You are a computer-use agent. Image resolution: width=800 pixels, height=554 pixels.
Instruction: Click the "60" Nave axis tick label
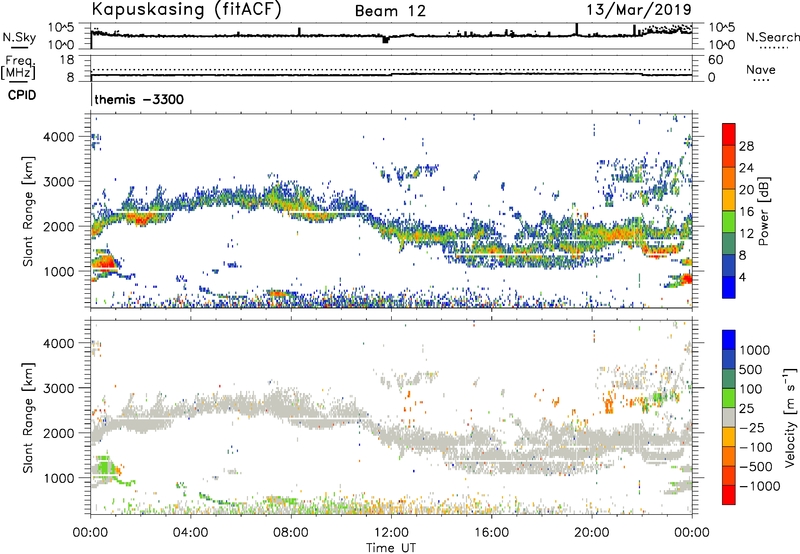point(715,60)
